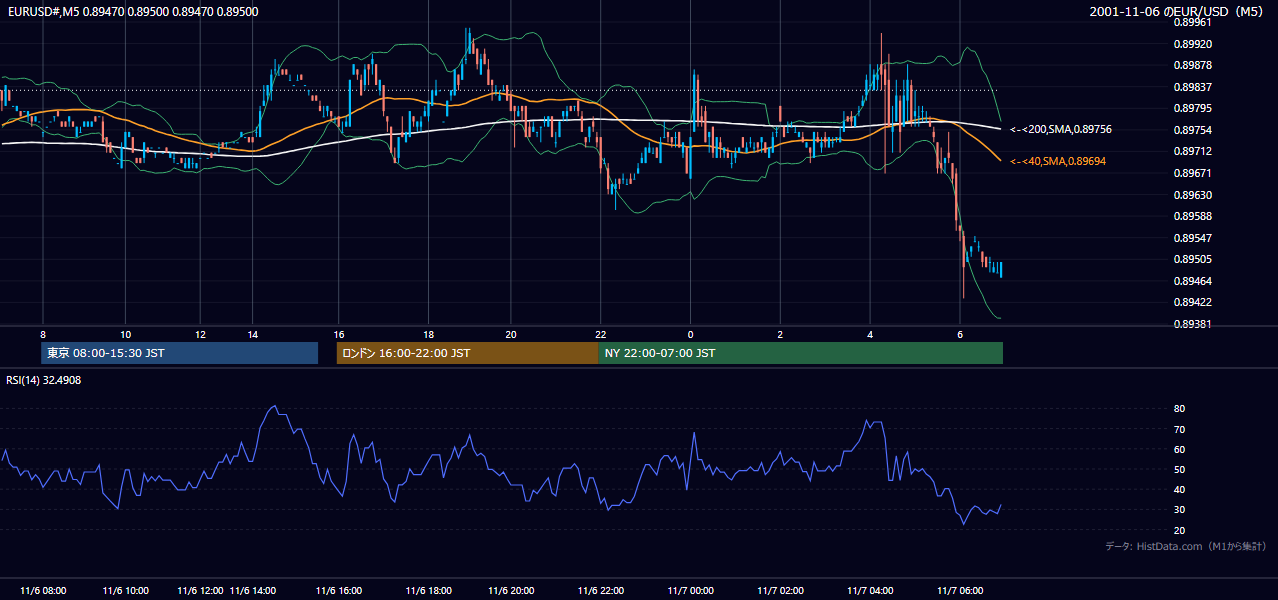Image resolution: width=1278 pixels, height=600 pixels.
Task: Click the bottom time label 11/6 08:00
Action: tap(42, 590)
